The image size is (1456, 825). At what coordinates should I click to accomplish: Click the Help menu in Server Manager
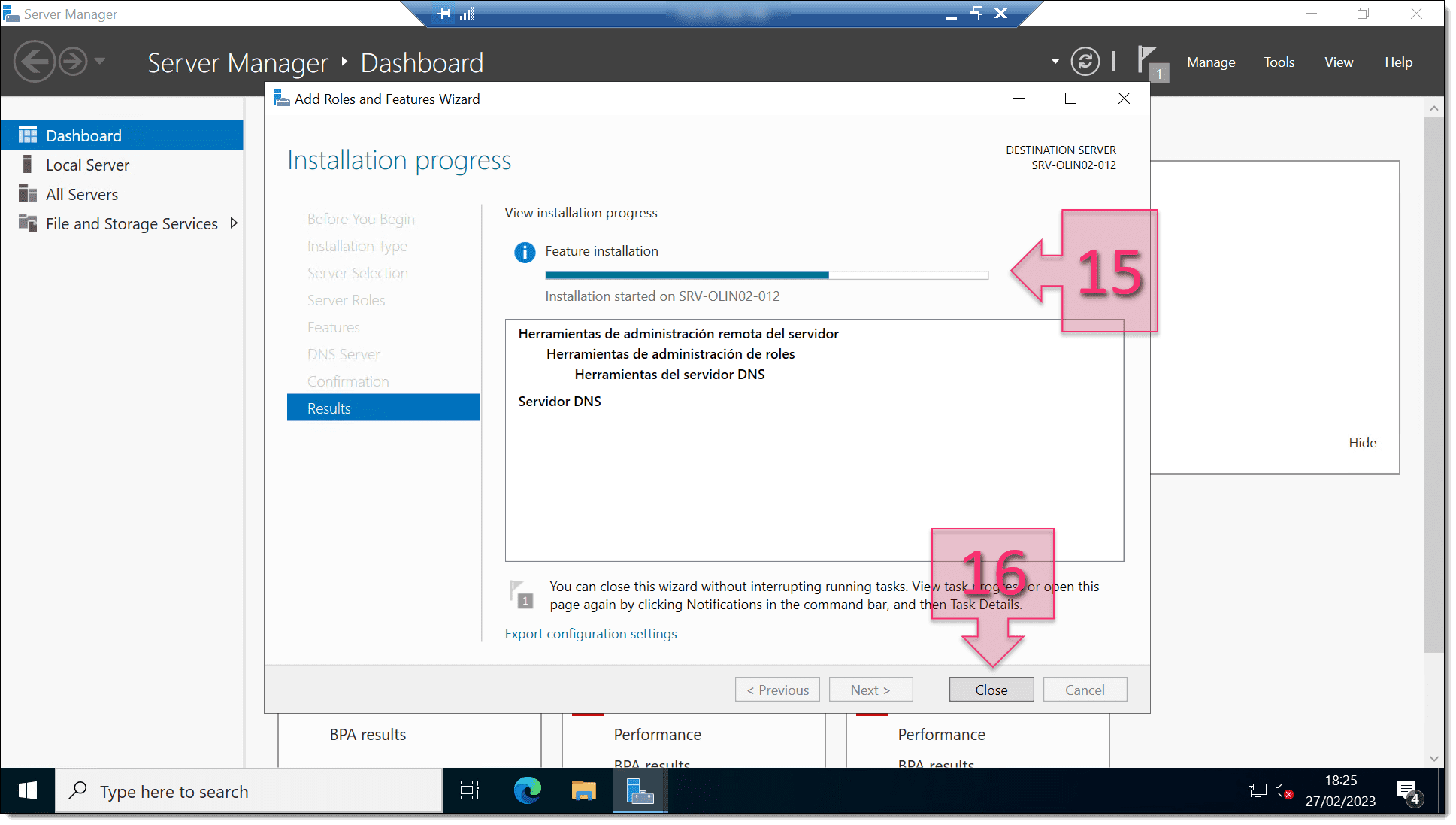tap(1399, 61)
